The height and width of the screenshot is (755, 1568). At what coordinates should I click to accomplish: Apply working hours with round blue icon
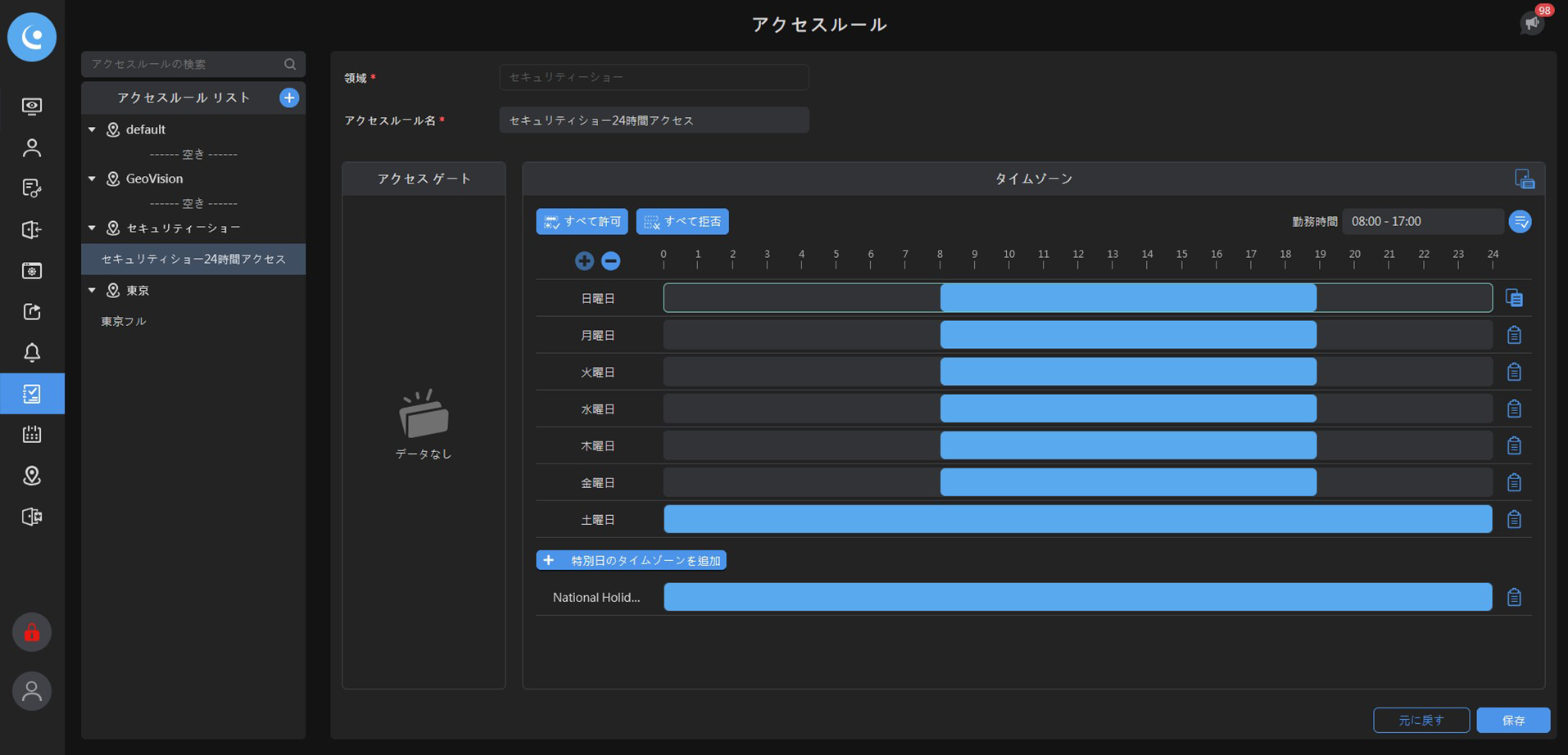point(1520,221)
